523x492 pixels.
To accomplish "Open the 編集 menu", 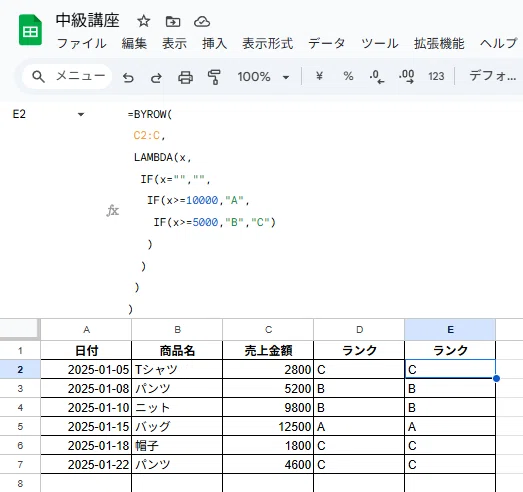I will pyautogui.click(x=134, y=44).
